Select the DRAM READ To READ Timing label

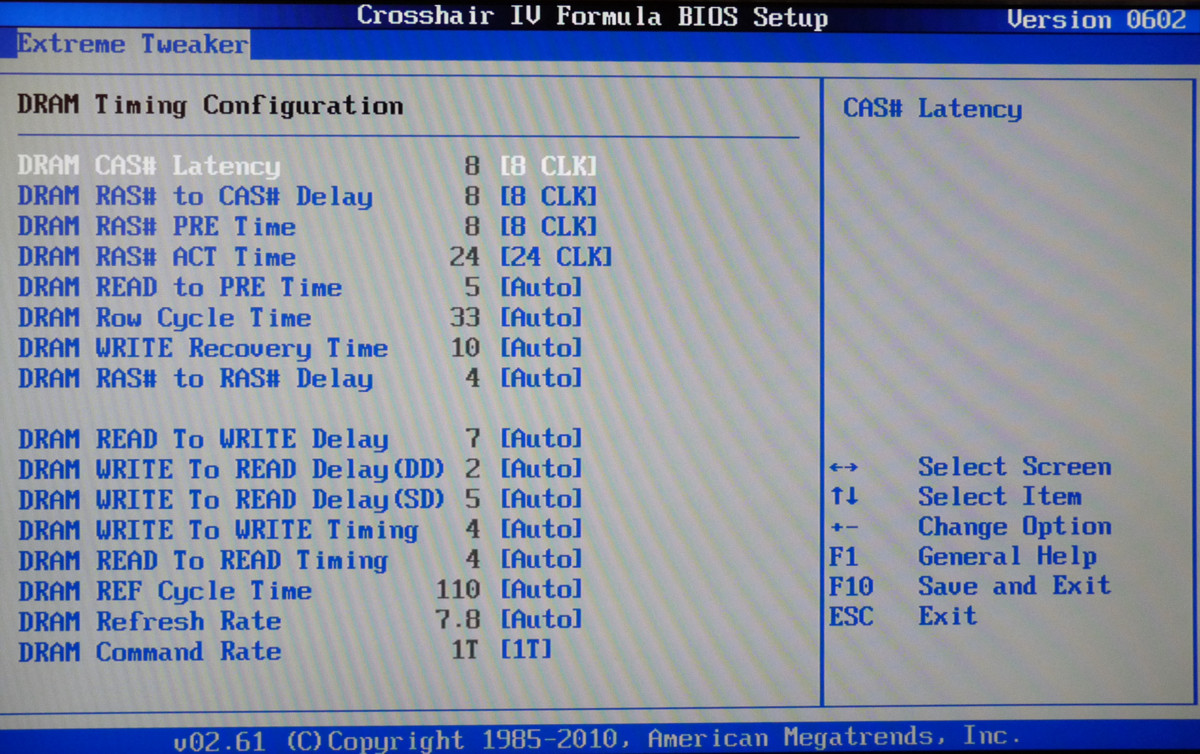coord(203,560)
